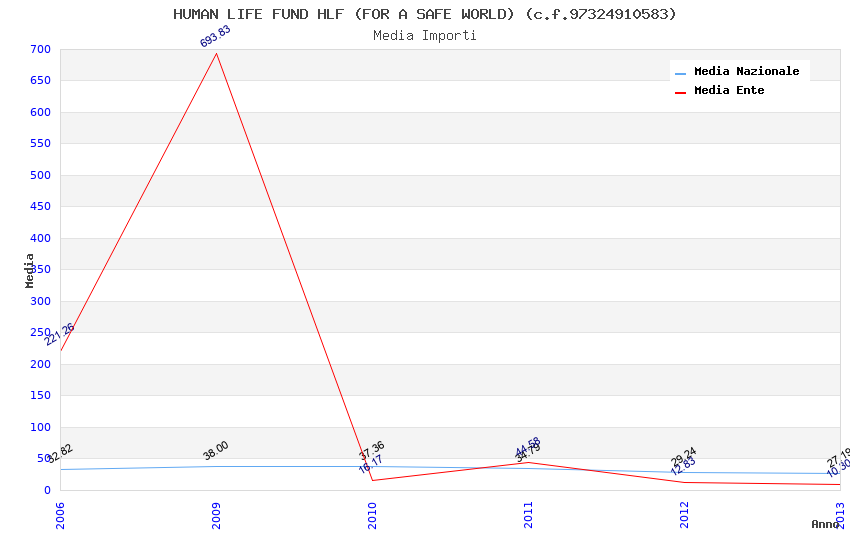
Task: Click y-axis value 150
Action: [x=41, y=396]
